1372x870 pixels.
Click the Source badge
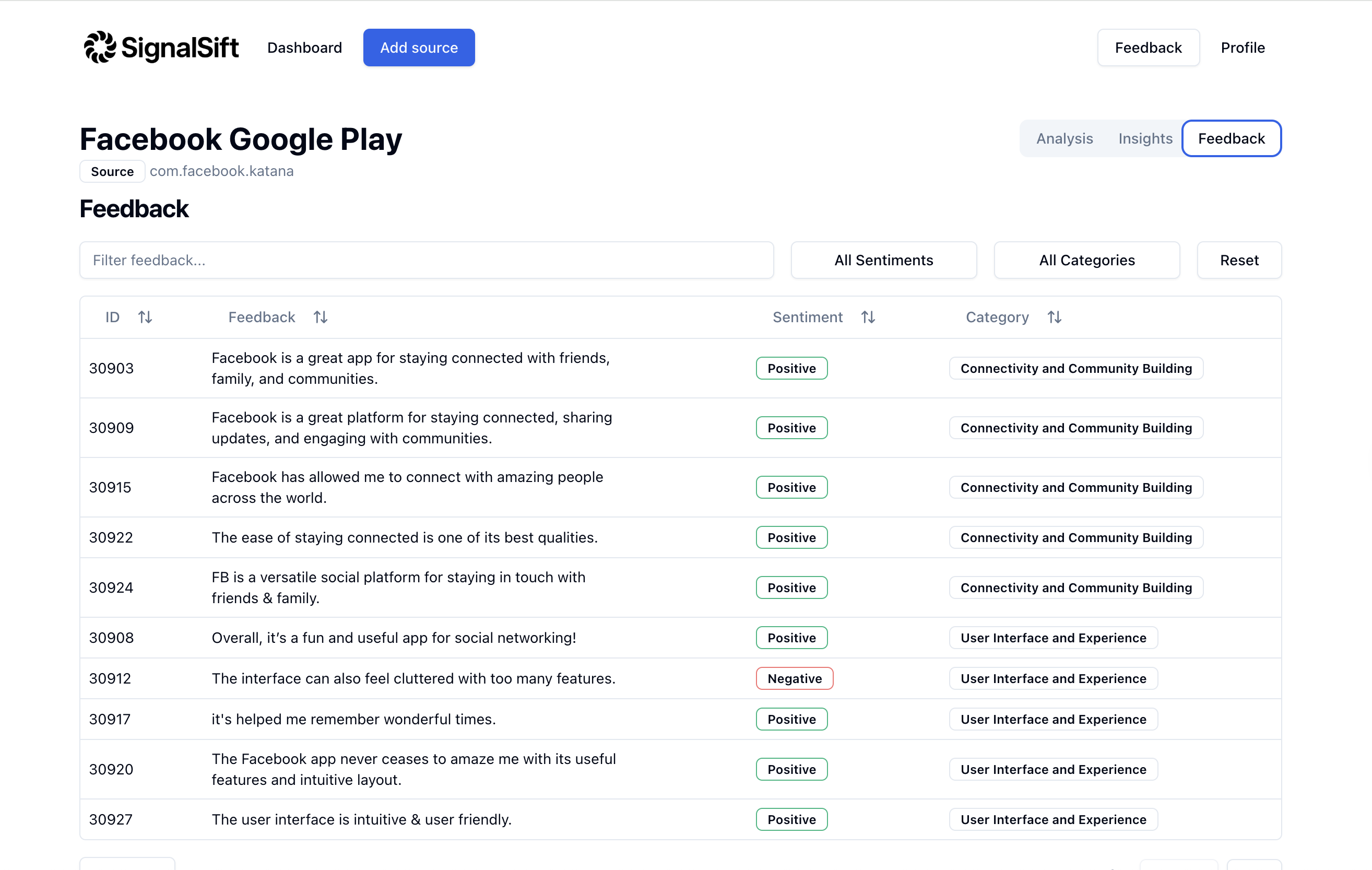point(112,171)
